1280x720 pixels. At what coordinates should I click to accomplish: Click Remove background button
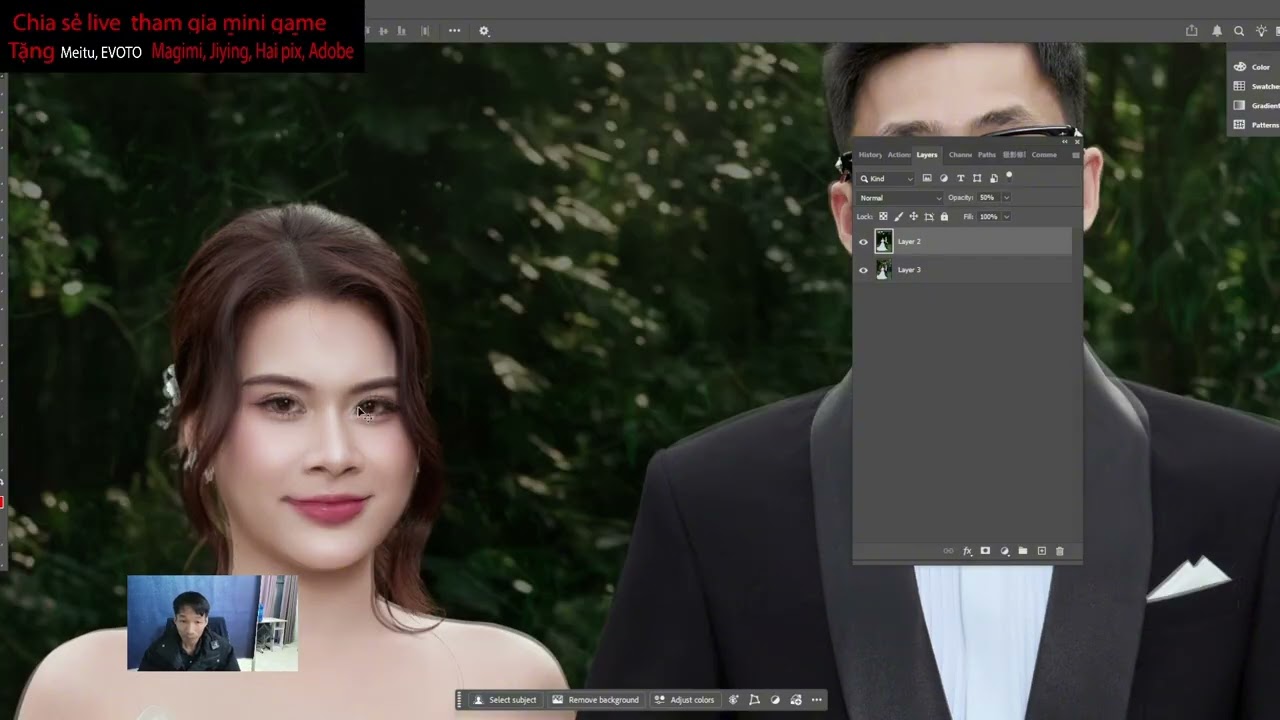595,700
